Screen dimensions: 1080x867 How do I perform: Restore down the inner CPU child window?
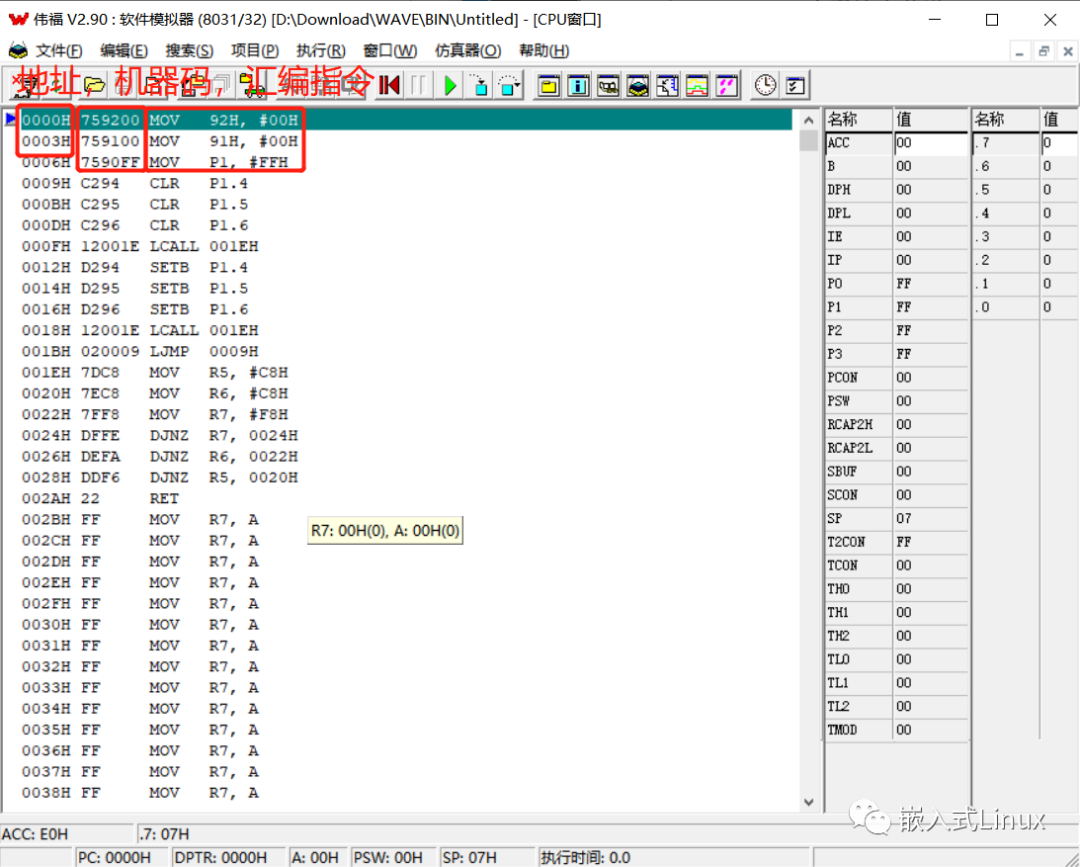pyautogui.click(x=1043, y=52)
